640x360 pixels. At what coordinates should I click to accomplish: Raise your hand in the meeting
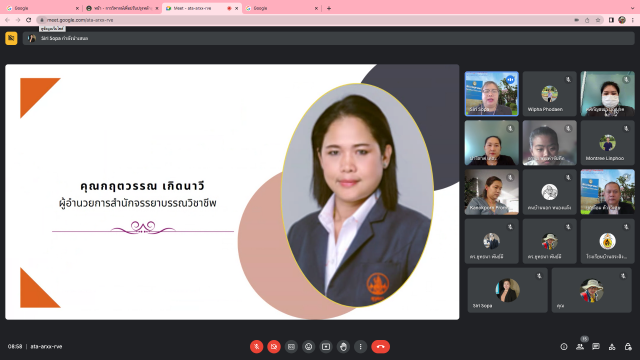coord(343,347)
